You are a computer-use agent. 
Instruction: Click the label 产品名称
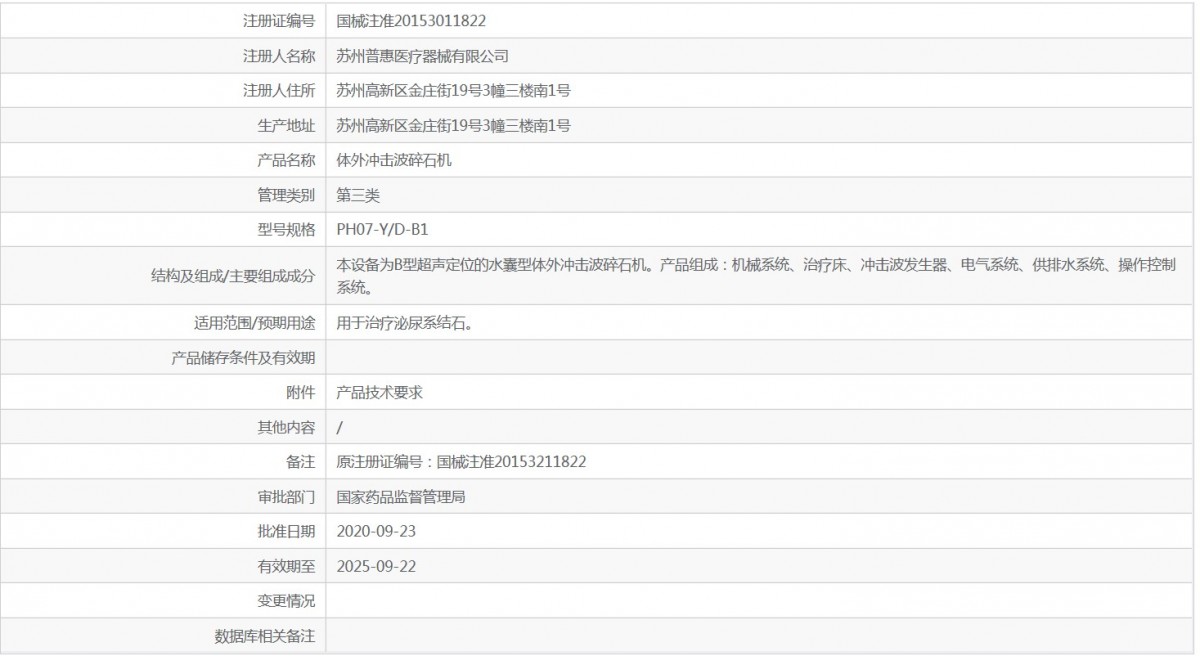(286, 159)
